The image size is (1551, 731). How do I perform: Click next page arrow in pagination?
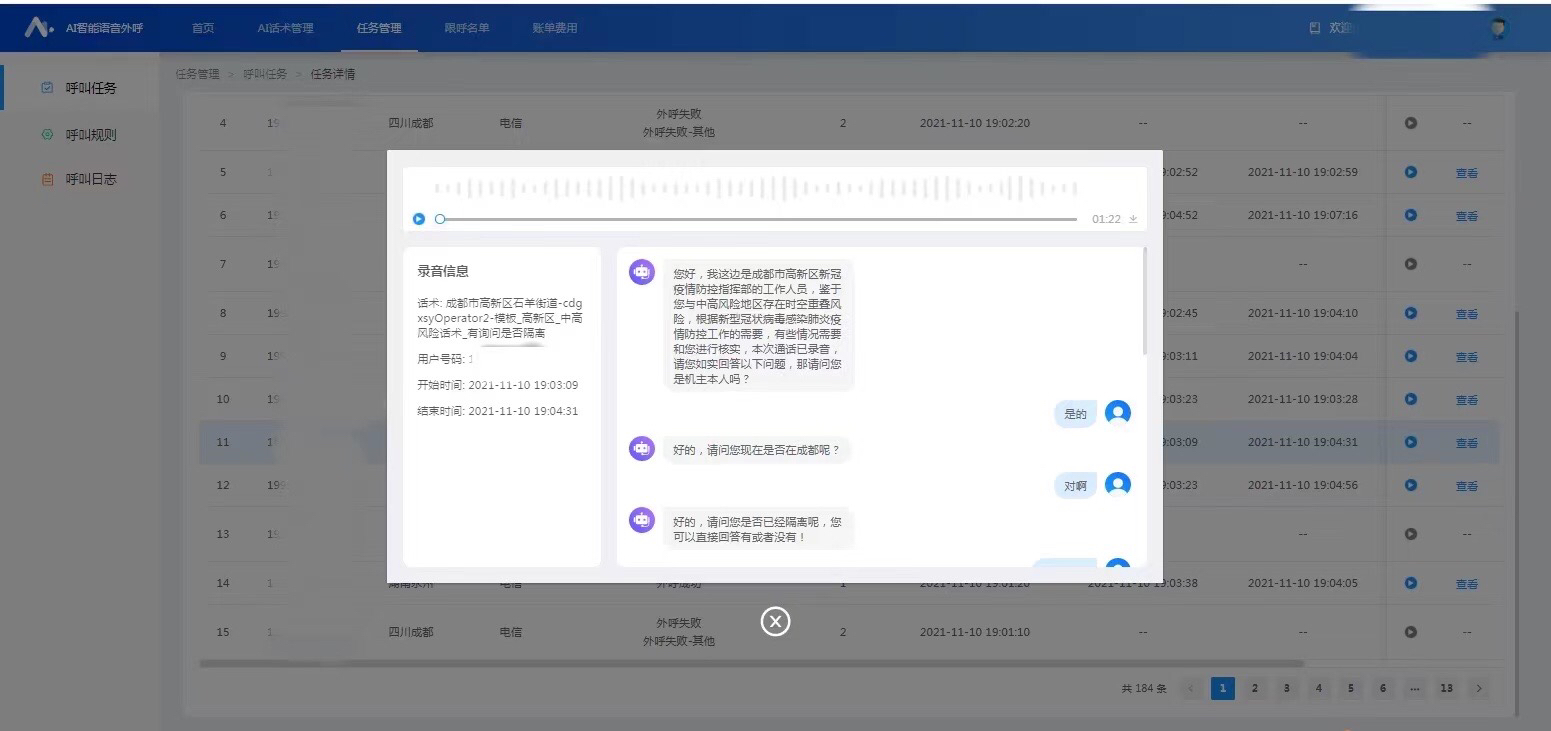pos(1478,688)
